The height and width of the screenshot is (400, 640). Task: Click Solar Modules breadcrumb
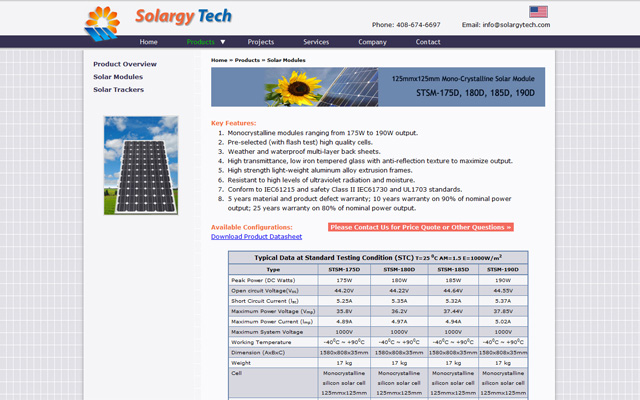(286, 60)
